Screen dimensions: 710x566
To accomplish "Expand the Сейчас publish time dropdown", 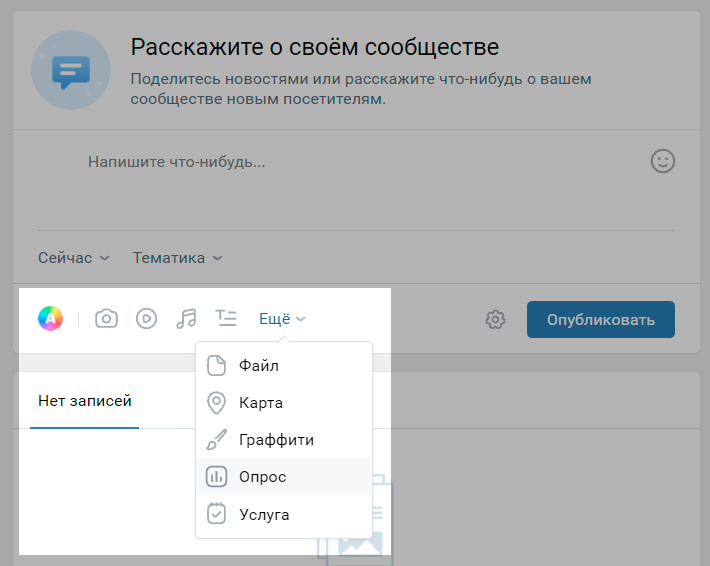I will (74, 258).
